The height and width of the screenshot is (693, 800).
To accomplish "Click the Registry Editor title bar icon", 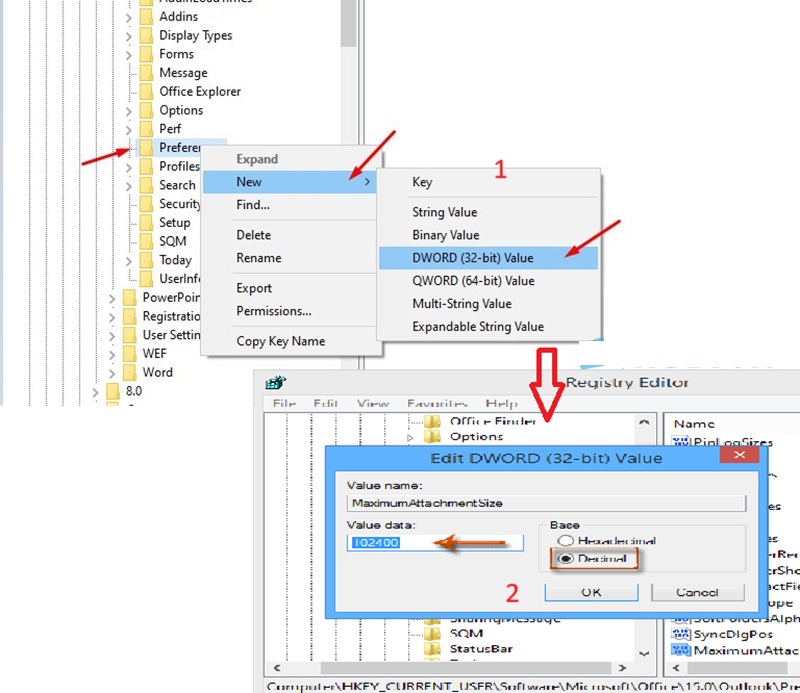I will click(x=277, y=383).
